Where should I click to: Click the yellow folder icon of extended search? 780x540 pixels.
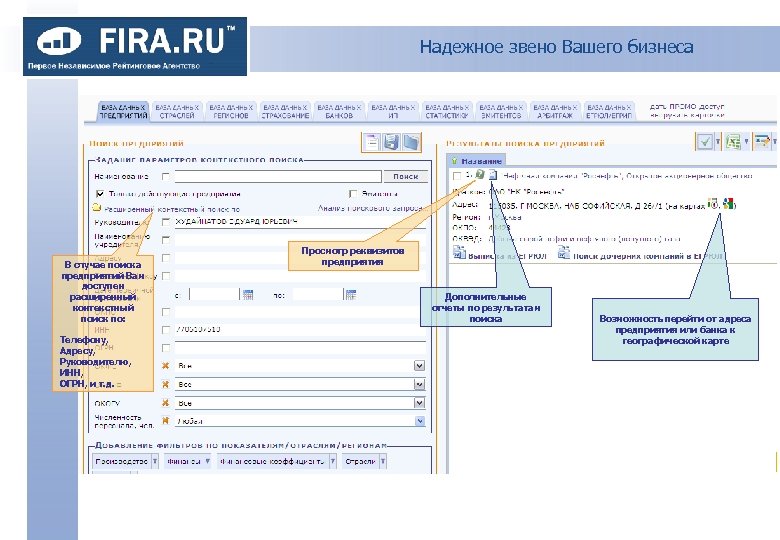(x=97, y=208)
